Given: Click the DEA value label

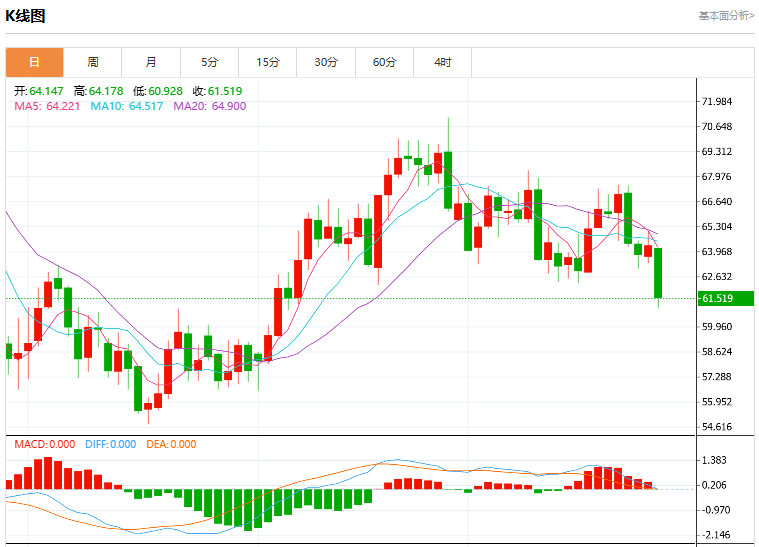Looking at the screenshot, I should click(x=171, y=444).
